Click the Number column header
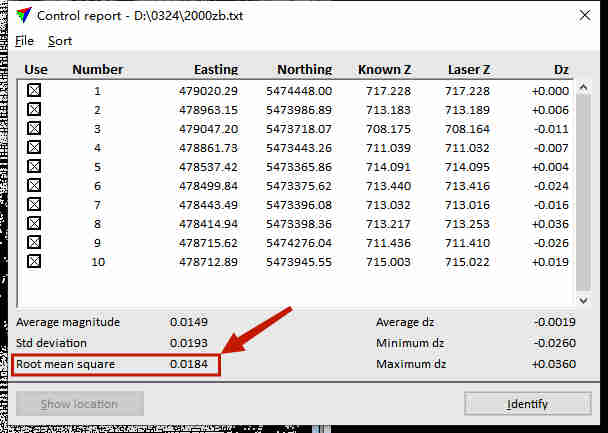The height and width of the screenshot is (433, 608). (98, 70)
